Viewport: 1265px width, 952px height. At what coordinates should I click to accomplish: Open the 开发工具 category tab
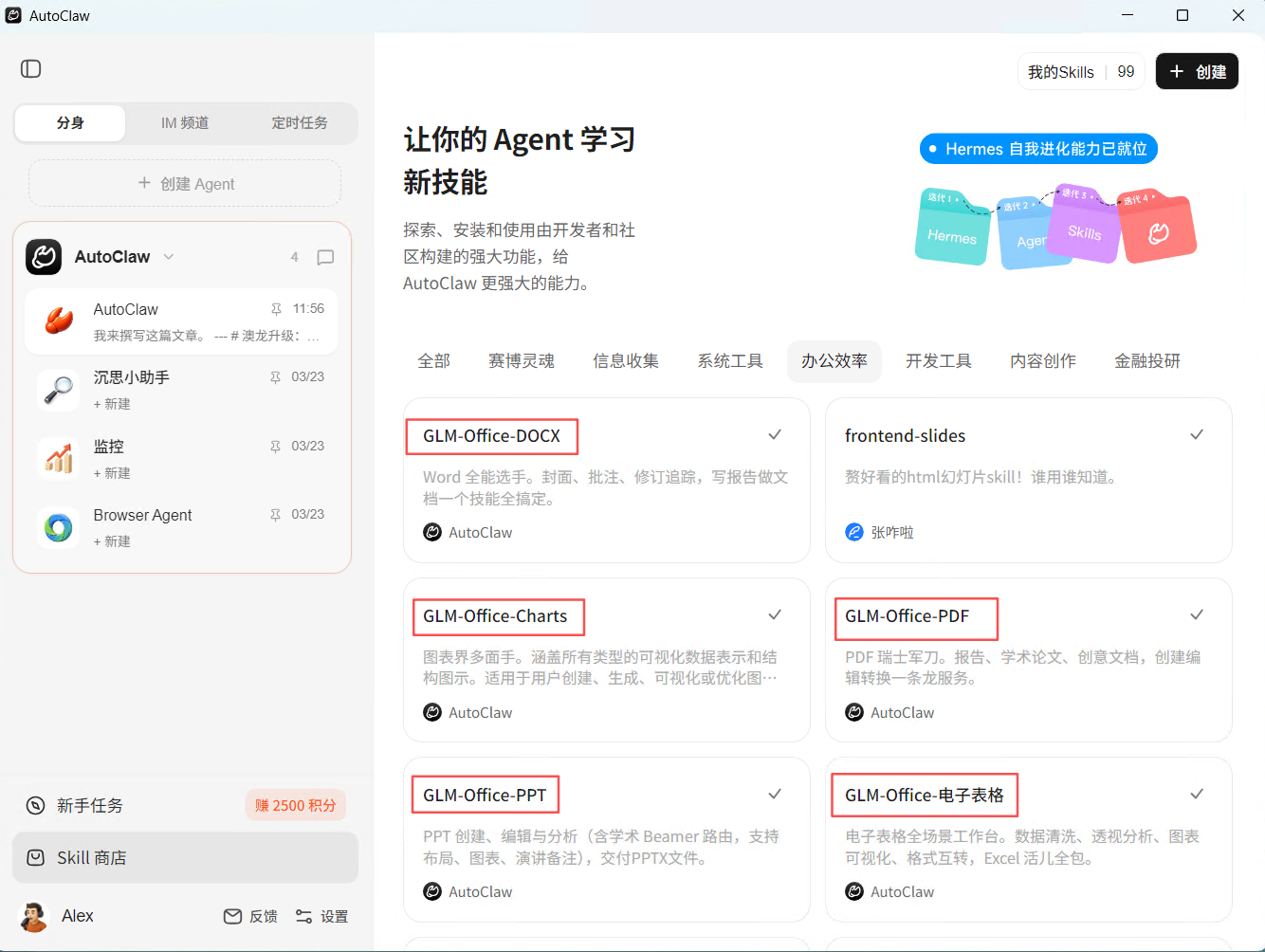[939, 361]
